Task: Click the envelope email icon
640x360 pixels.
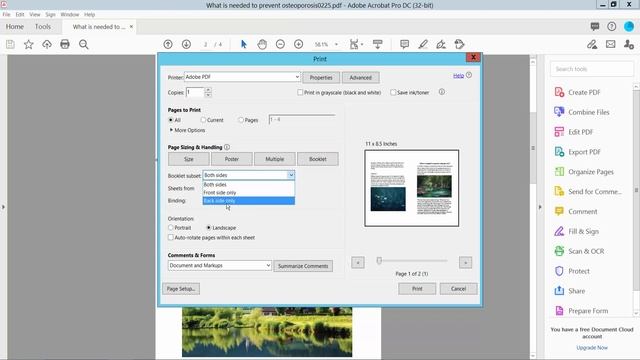Action: (x=611, y=44)
